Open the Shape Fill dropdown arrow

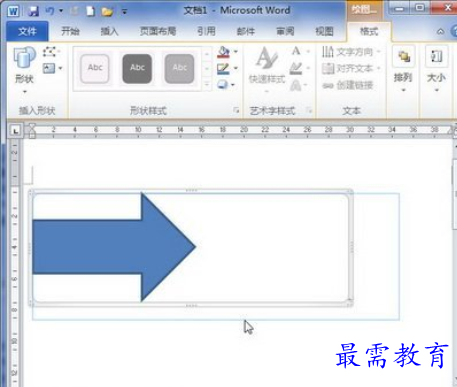pyautogui.click(x=236, y=52)
